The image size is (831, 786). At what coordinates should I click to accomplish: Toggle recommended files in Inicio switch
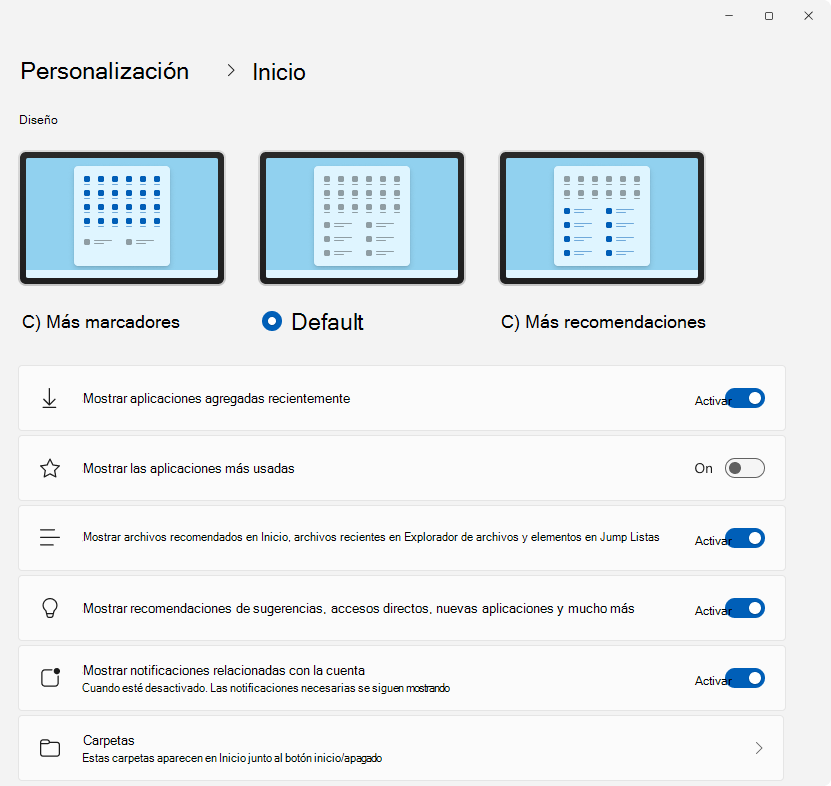pyautogui.click(x=745, y=538)
